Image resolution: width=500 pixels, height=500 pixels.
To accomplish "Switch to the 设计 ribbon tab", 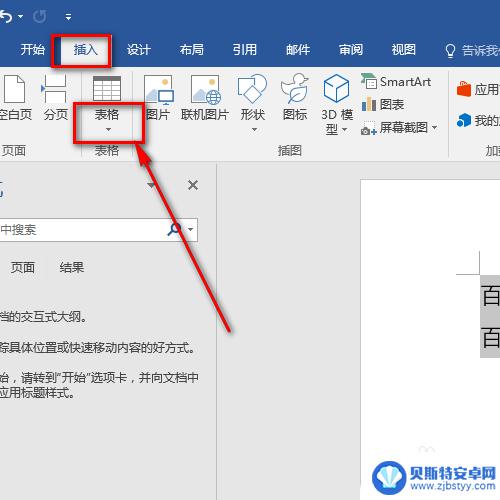I will point(139,50).
